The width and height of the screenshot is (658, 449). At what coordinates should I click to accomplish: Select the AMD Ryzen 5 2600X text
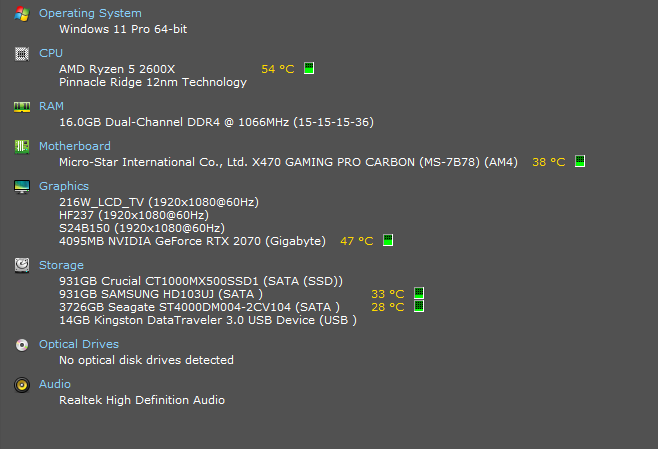[117, 69]
